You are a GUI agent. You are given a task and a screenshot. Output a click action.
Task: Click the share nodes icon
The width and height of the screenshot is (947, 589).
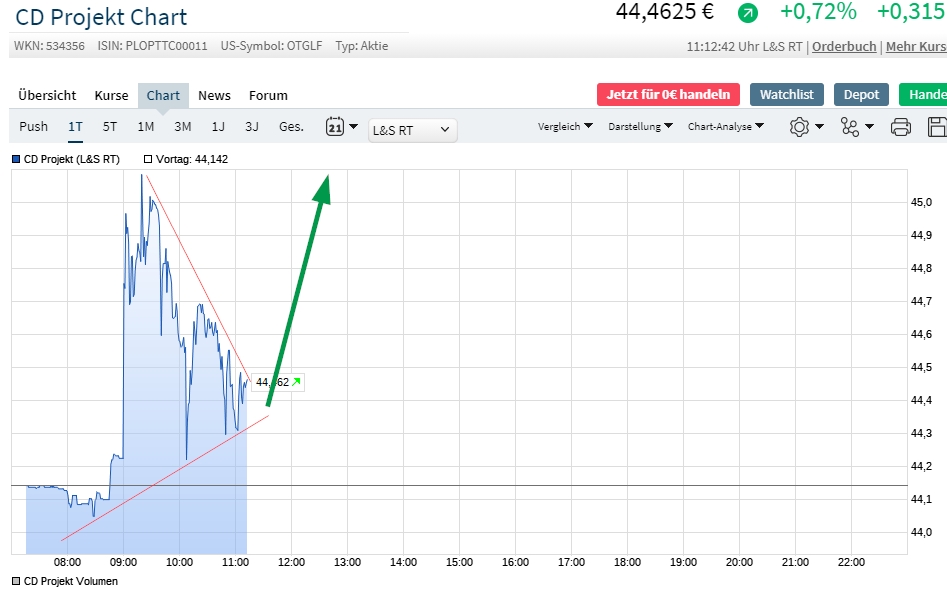pos(850,127)
